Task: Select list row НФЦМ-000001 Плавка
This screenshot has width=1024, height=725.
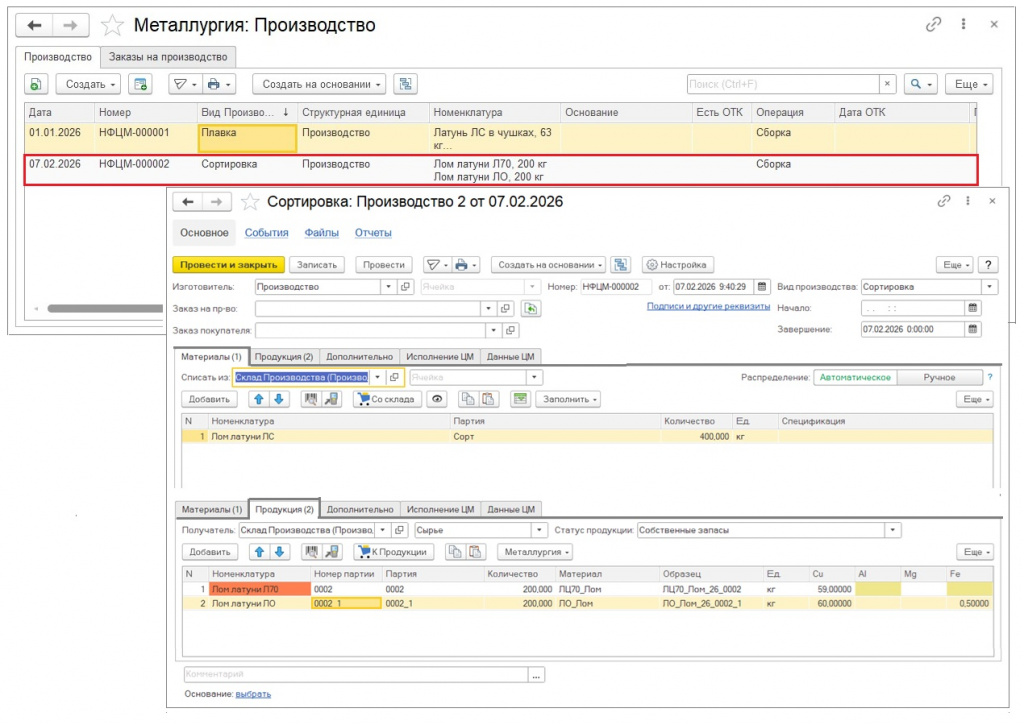Action: click(x=501, y=138)
